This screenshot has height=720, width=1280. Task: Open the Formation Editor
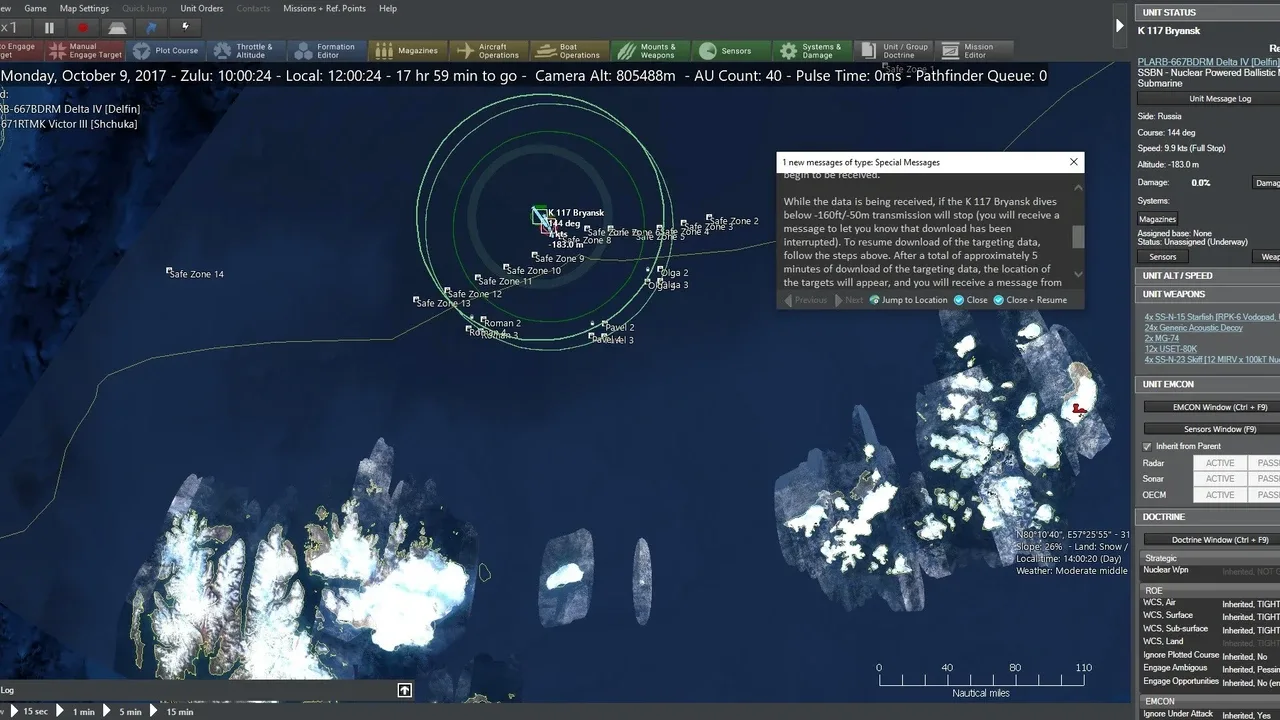pyautogui.click(x=324, y=51)
